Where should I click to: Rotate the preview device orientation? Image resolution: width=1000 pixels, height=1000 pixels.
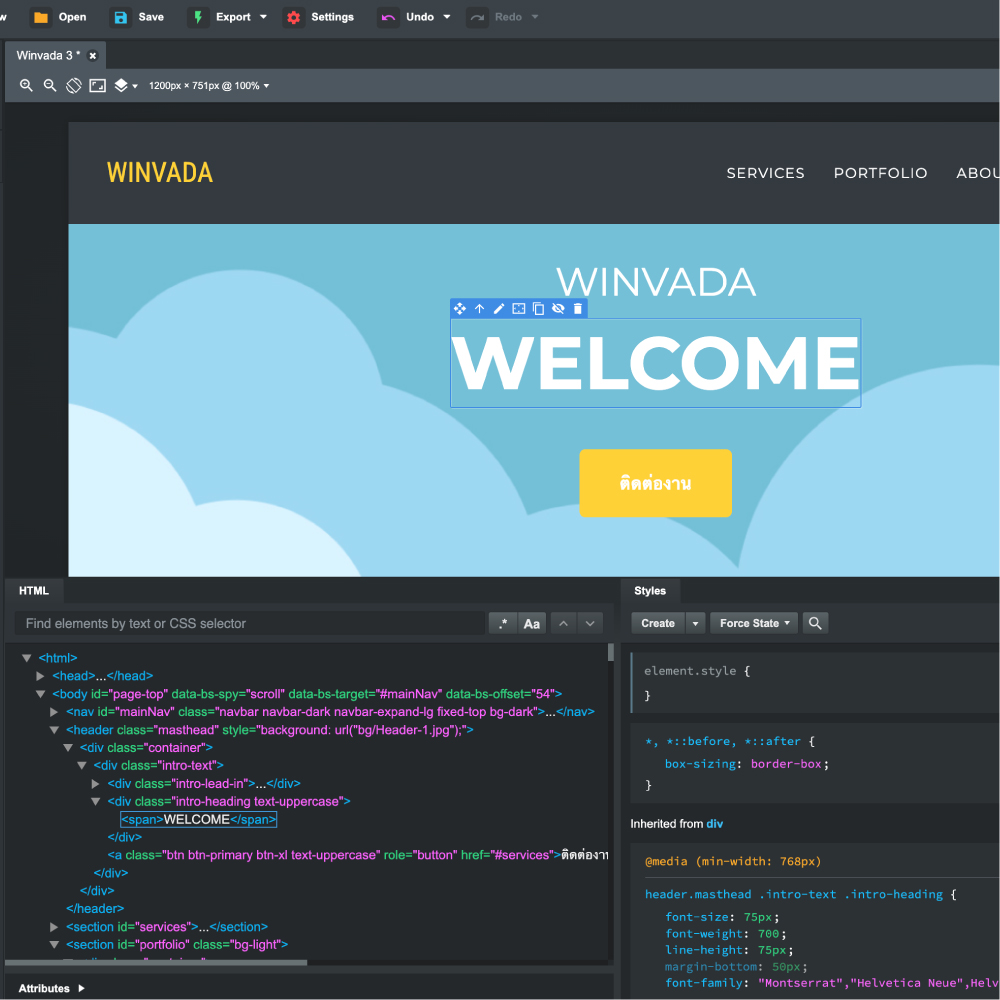coord(74,86)
